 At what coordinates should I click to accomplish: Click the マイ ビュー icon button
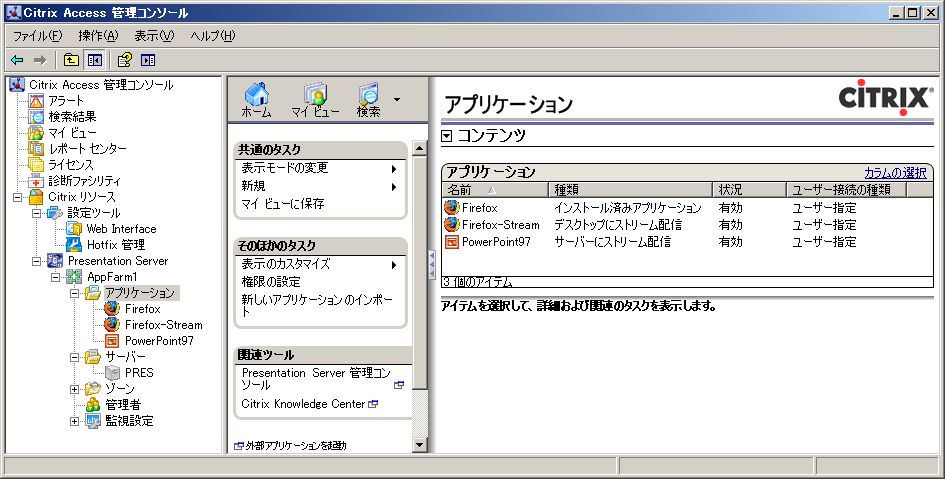(x=315, y=100)
